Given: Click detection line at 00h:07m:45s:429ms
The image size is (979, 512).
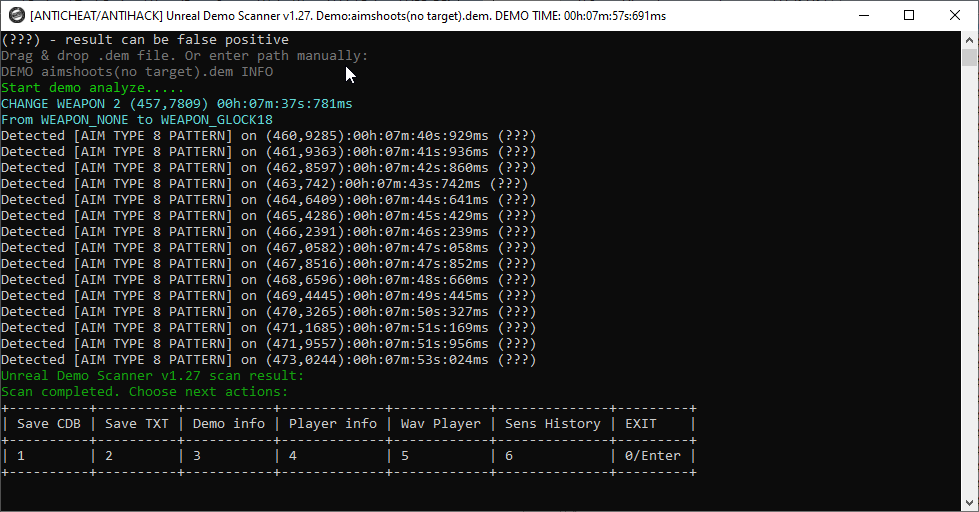Looking at the screenshot, I should (x=268, y=216).
